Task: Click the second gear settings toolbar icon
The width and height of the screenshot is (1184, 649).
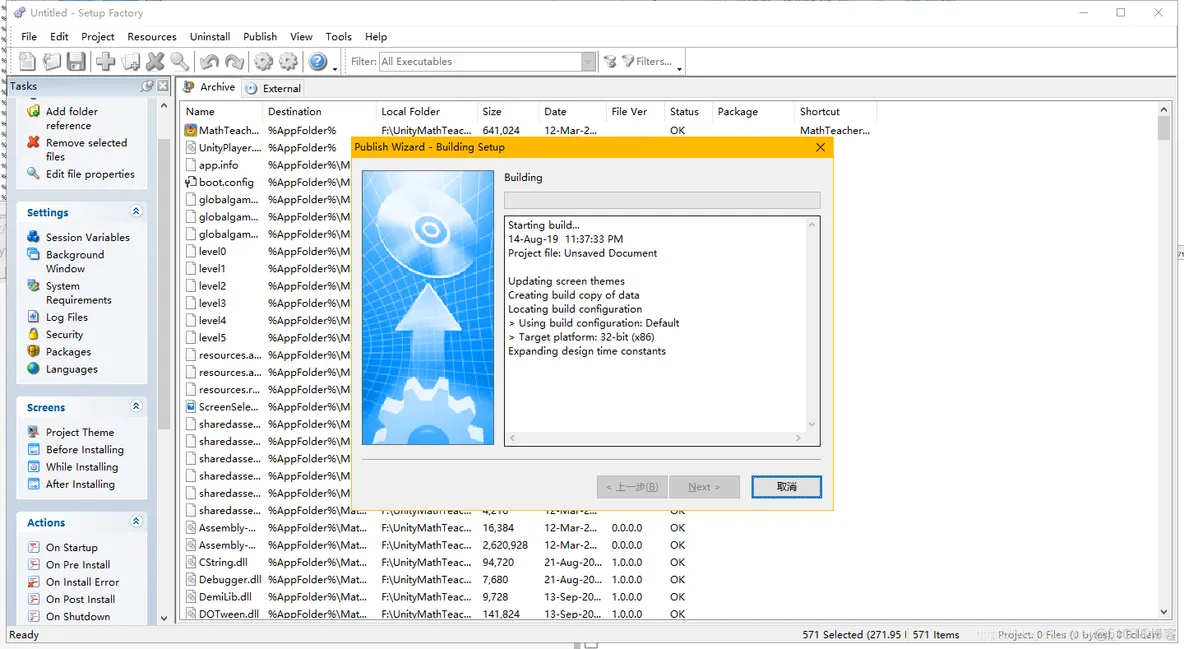Action: pos(288,62)
